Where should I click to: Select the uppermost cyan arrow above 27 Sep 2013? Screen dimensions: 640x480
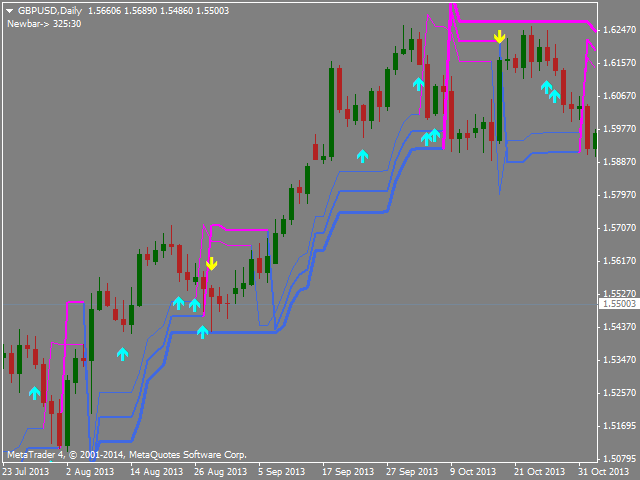tap(418, 84)
